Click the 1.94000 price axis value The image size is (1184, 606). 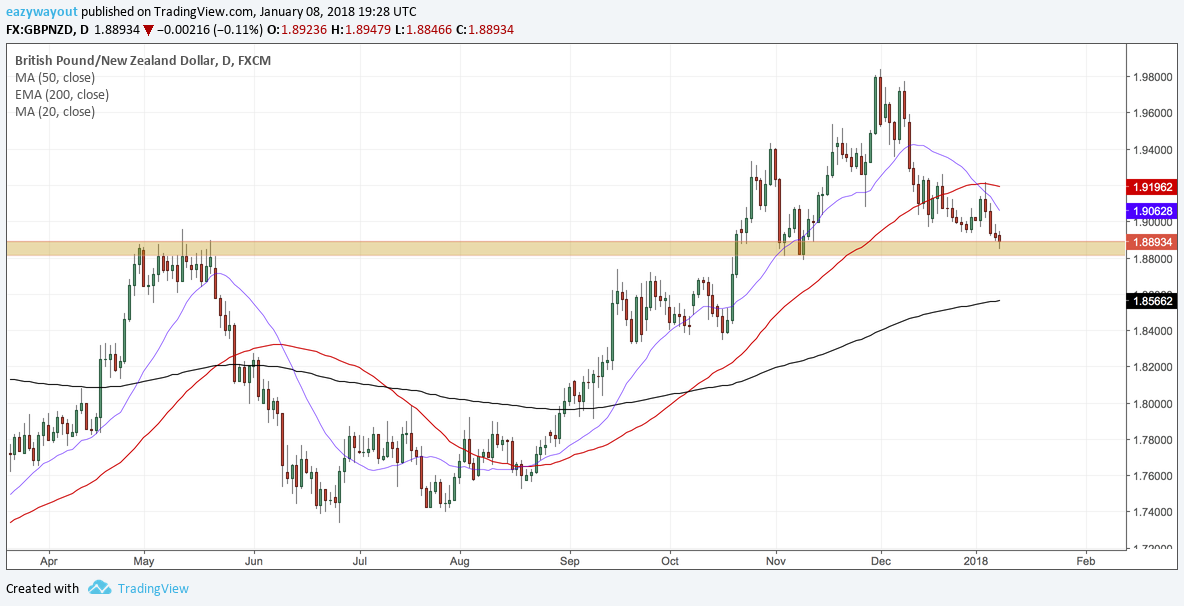pos(1152,150)
